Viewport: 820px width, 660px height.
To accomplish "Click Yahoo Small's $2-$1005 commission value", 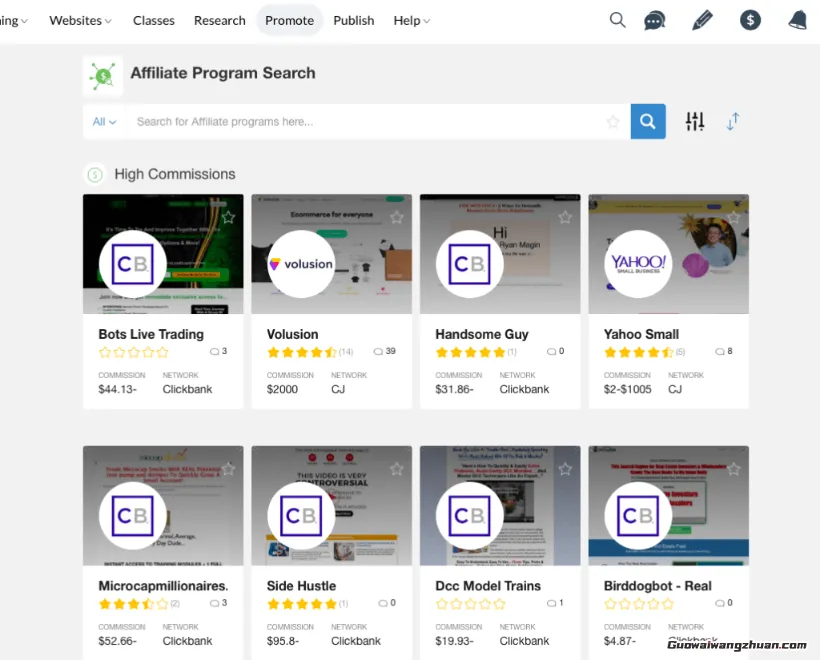I will [628, 389].
